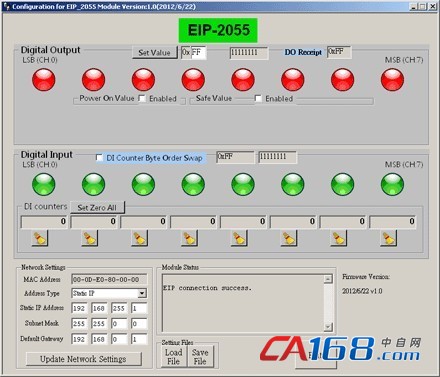440x377 pixels.
Task: Enable the Power On Value checkbox
Action: pos(142,98)
